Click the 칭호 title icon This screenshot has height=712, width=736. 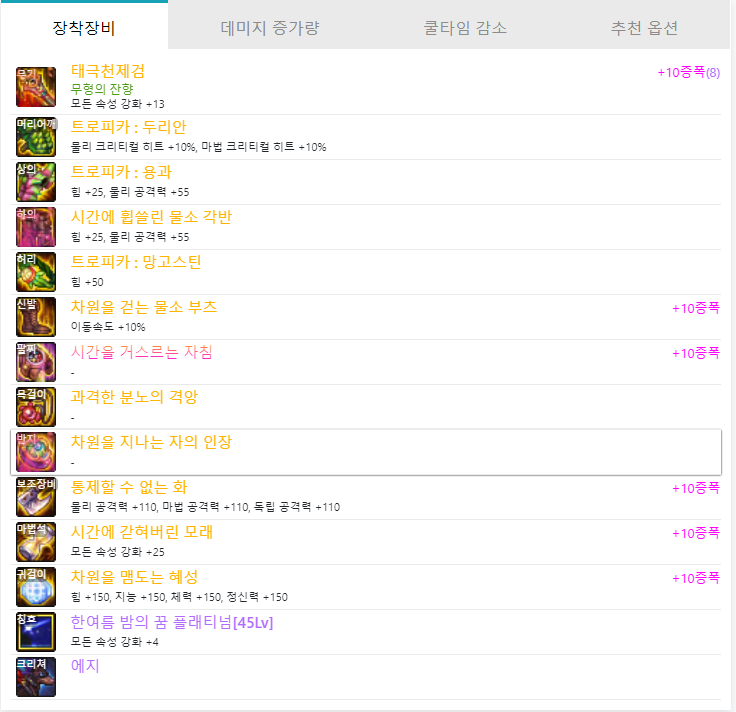click(36, 632)
